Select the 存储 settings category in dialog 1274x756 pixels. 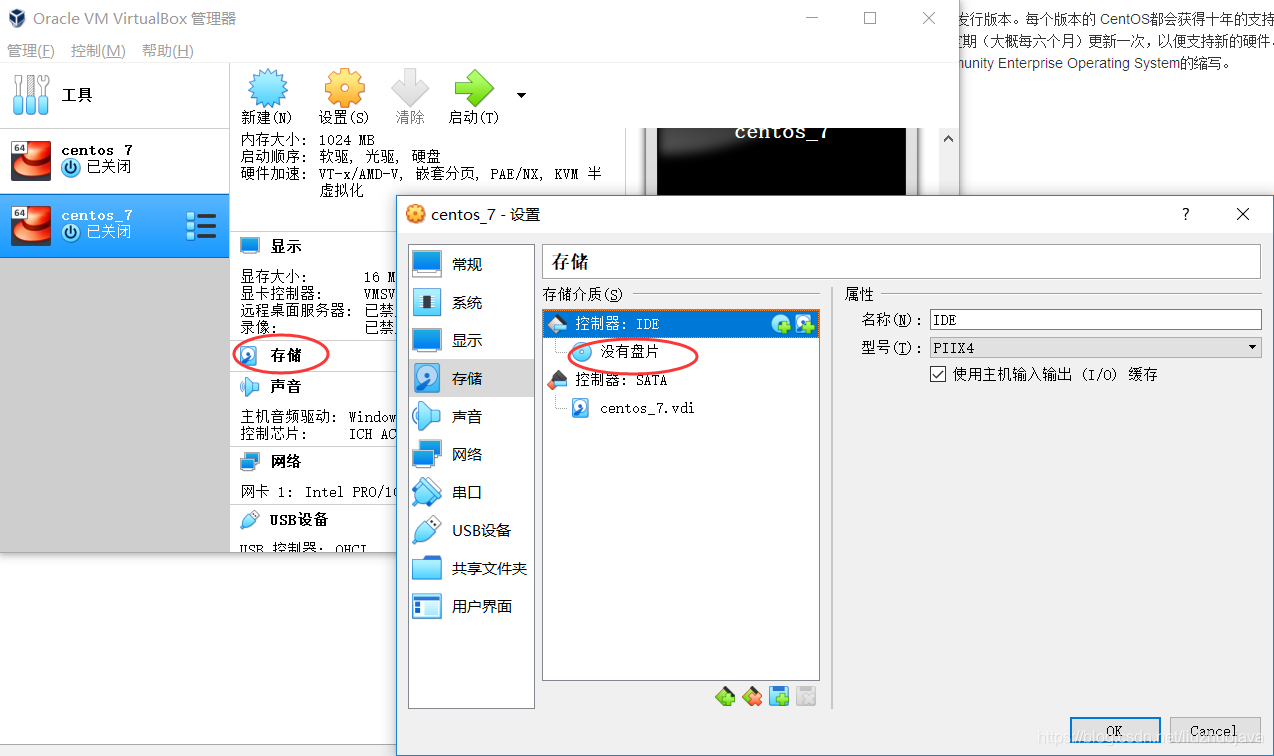click(x=471, y=378)
